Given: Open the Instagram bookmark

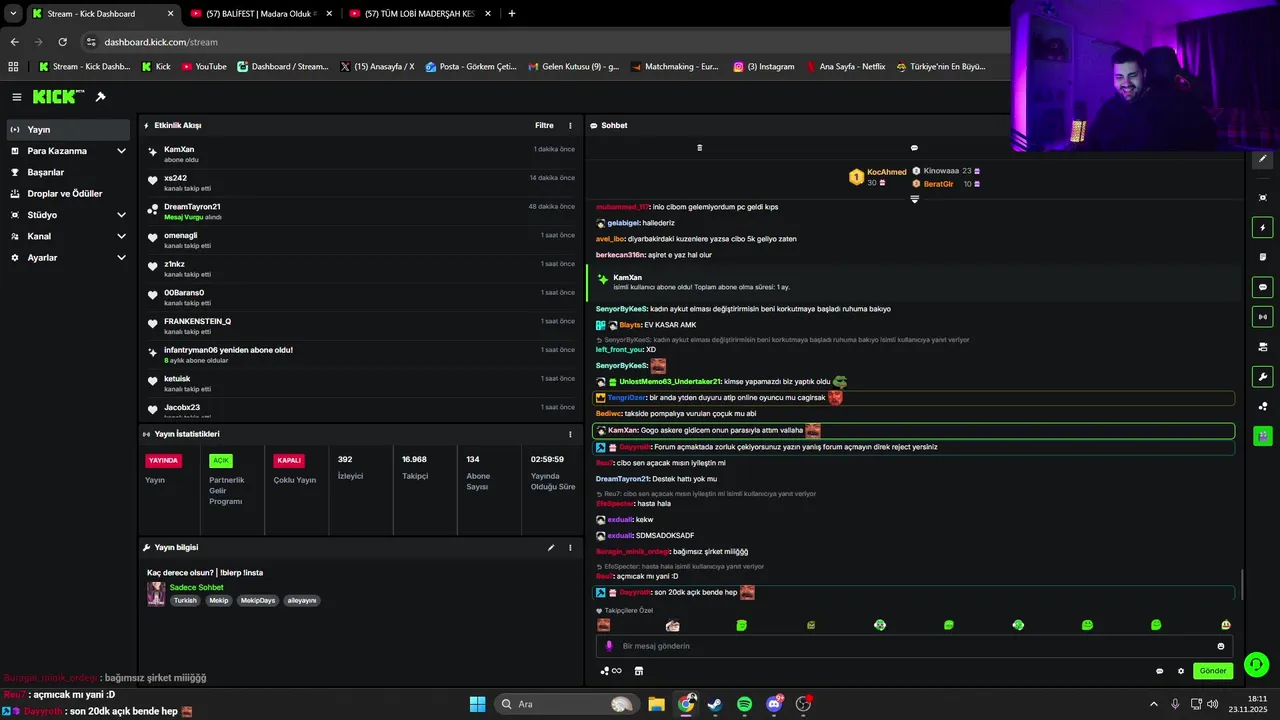Looking at the screenshot, I should pyautogui.click(x=763, y=67).
